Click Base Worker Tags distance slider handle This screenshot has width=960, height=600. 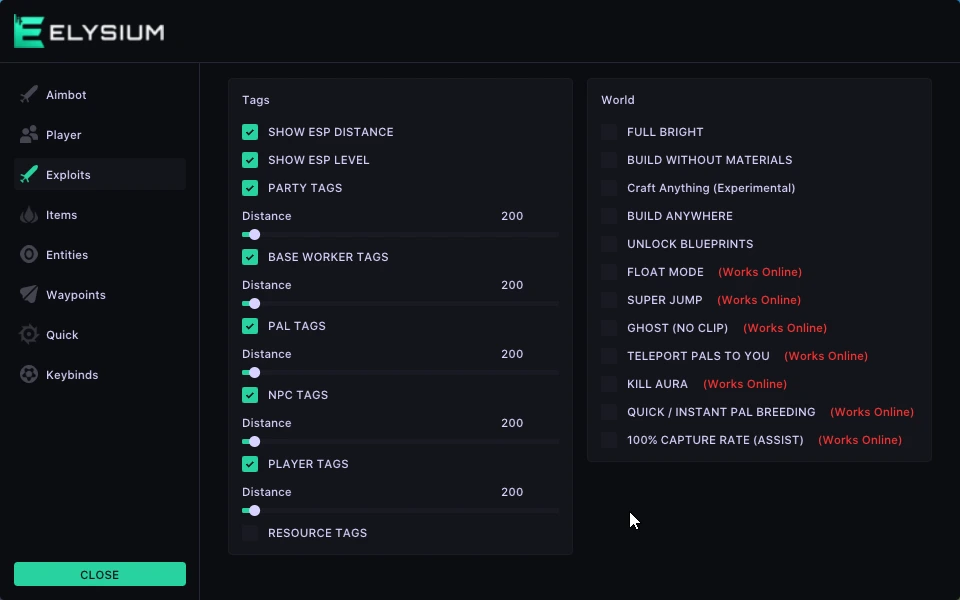(x=255, y=304)
